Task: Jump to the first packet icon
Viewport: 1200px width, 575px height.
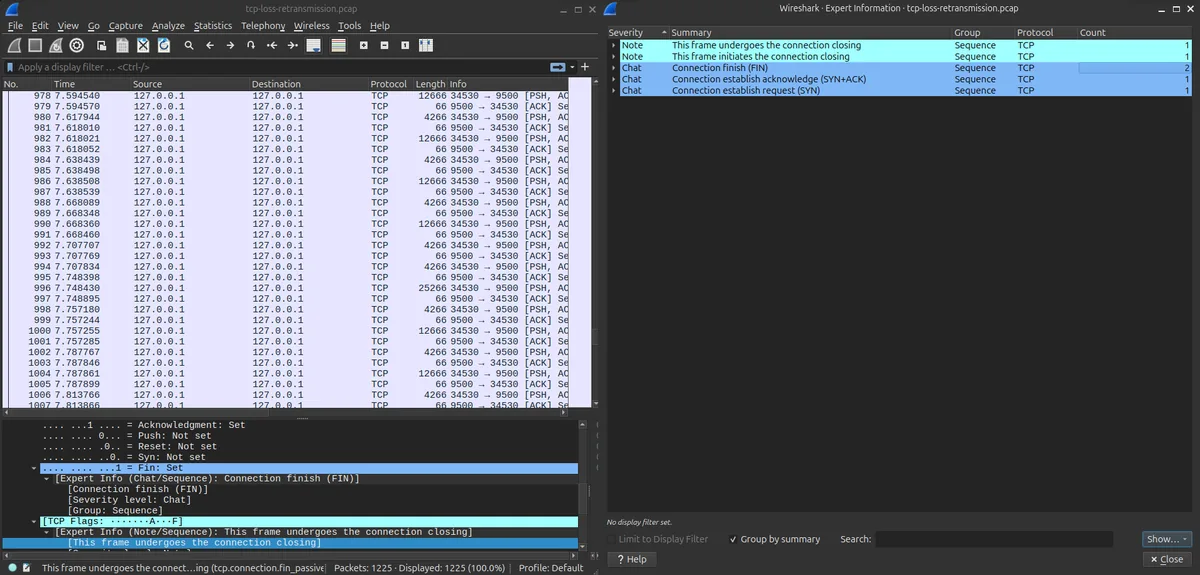Action: pyautogui.click(x=271, y=45)
